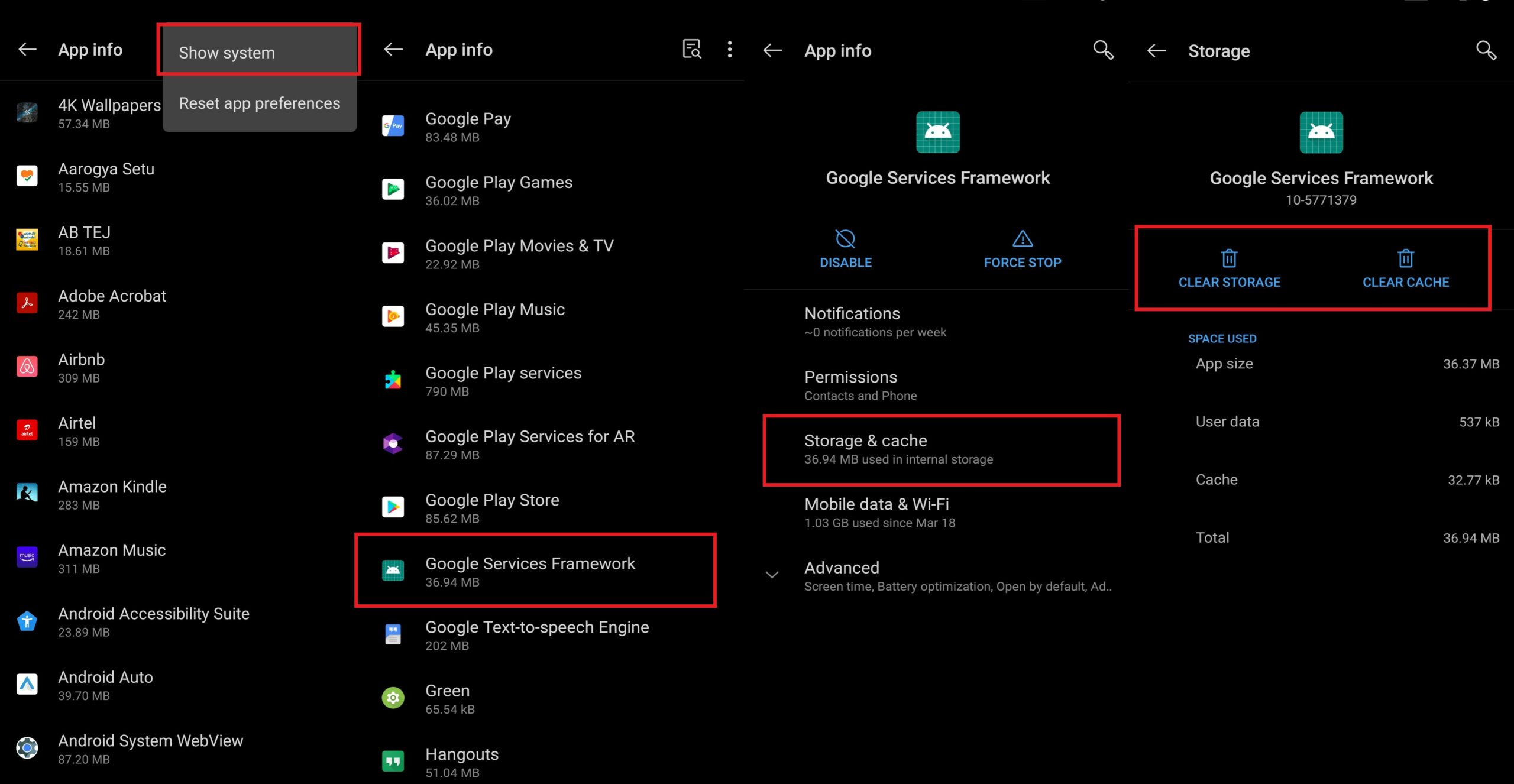This screenshot has height=784, width=1514.
Task: Tap Google Play services puzzle icon
Action: [393, 380]
